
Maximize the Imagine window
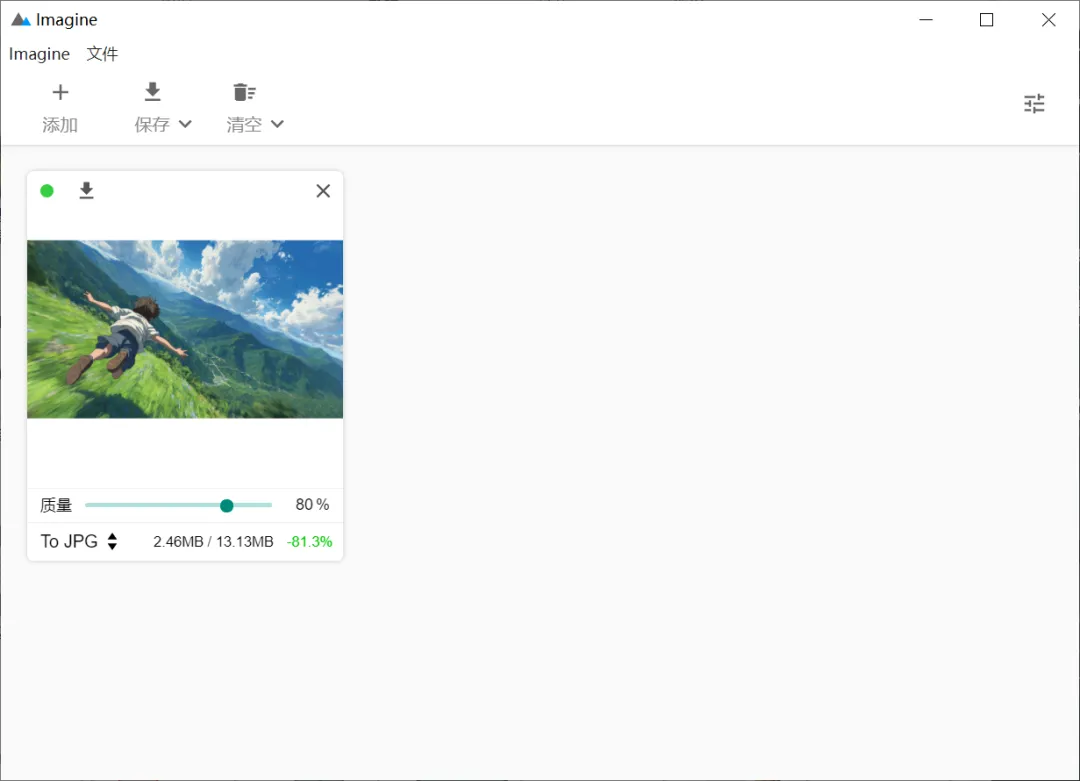pyautogui.click(x=986, y=20)
